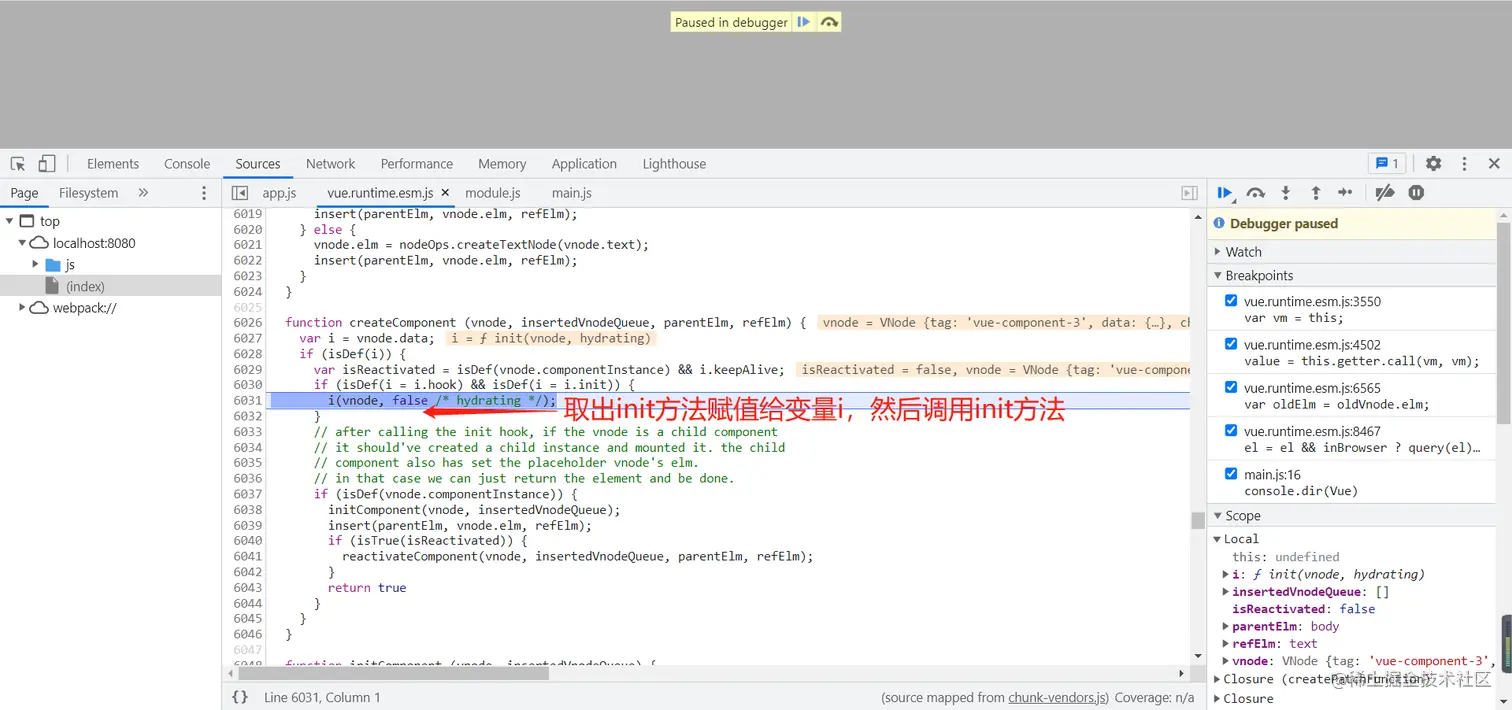Expand the vnode VNode variable
The image size is (1512, 710).
coord(1227,661)
